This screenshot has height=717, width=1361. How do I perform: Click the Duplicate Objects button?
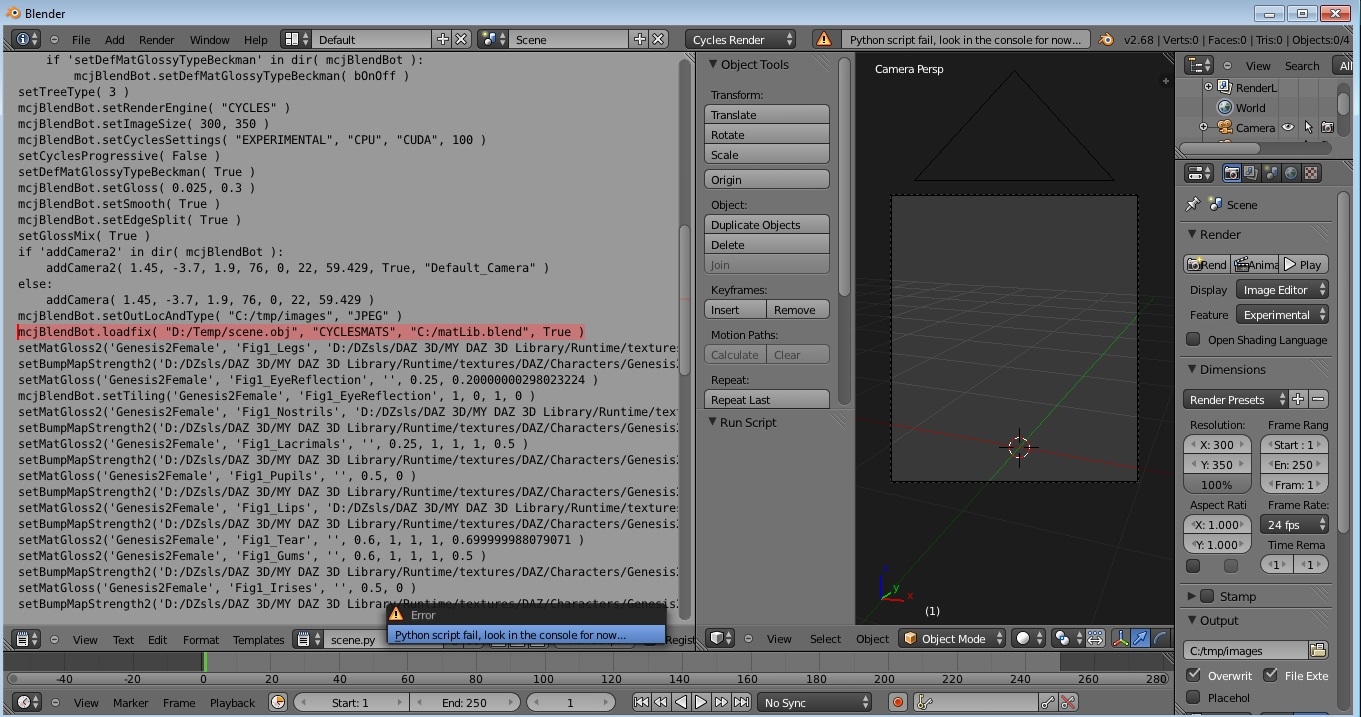pos(766,225)
